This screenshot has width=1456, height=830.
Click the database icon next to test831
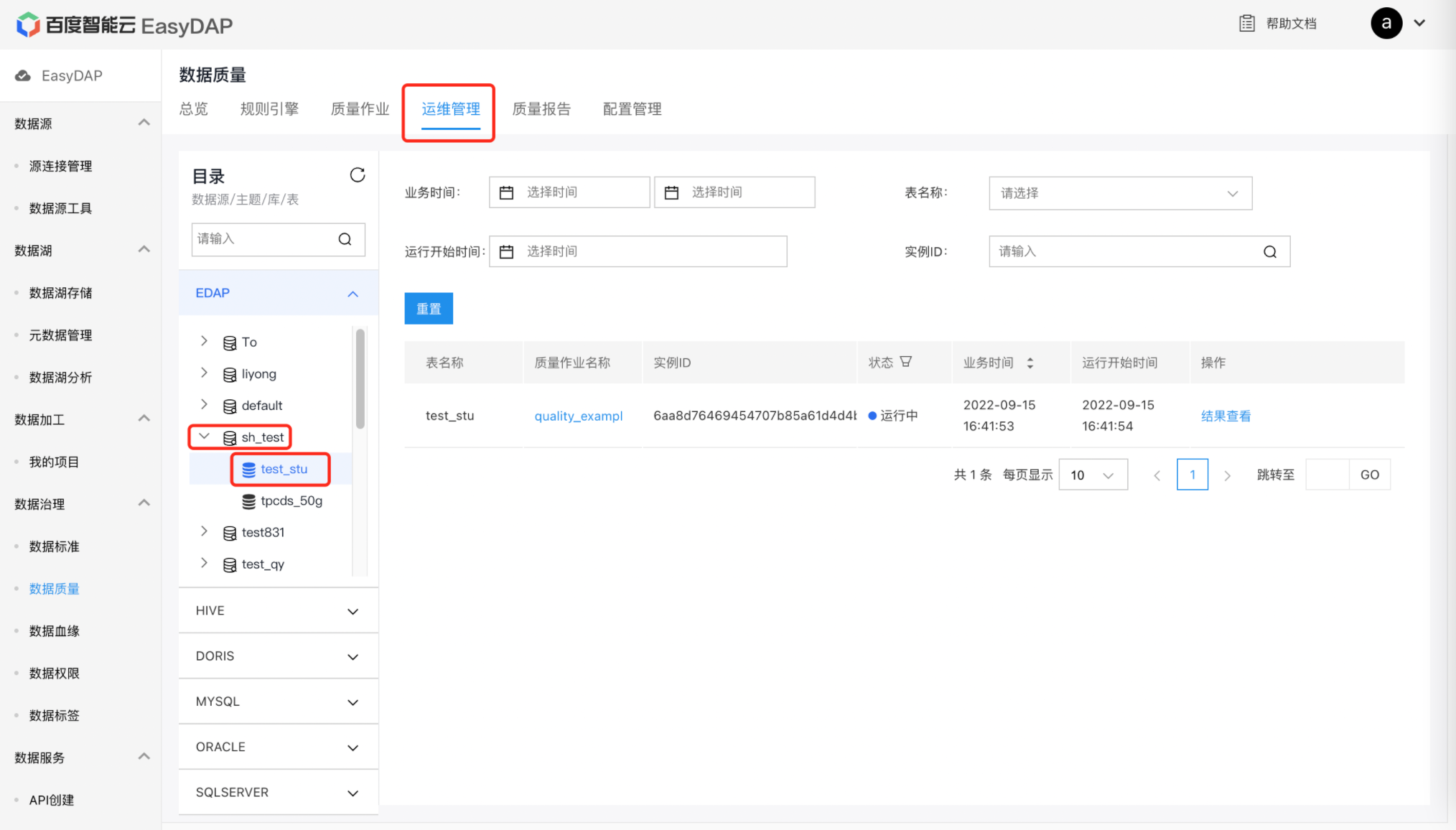[230, 533]
